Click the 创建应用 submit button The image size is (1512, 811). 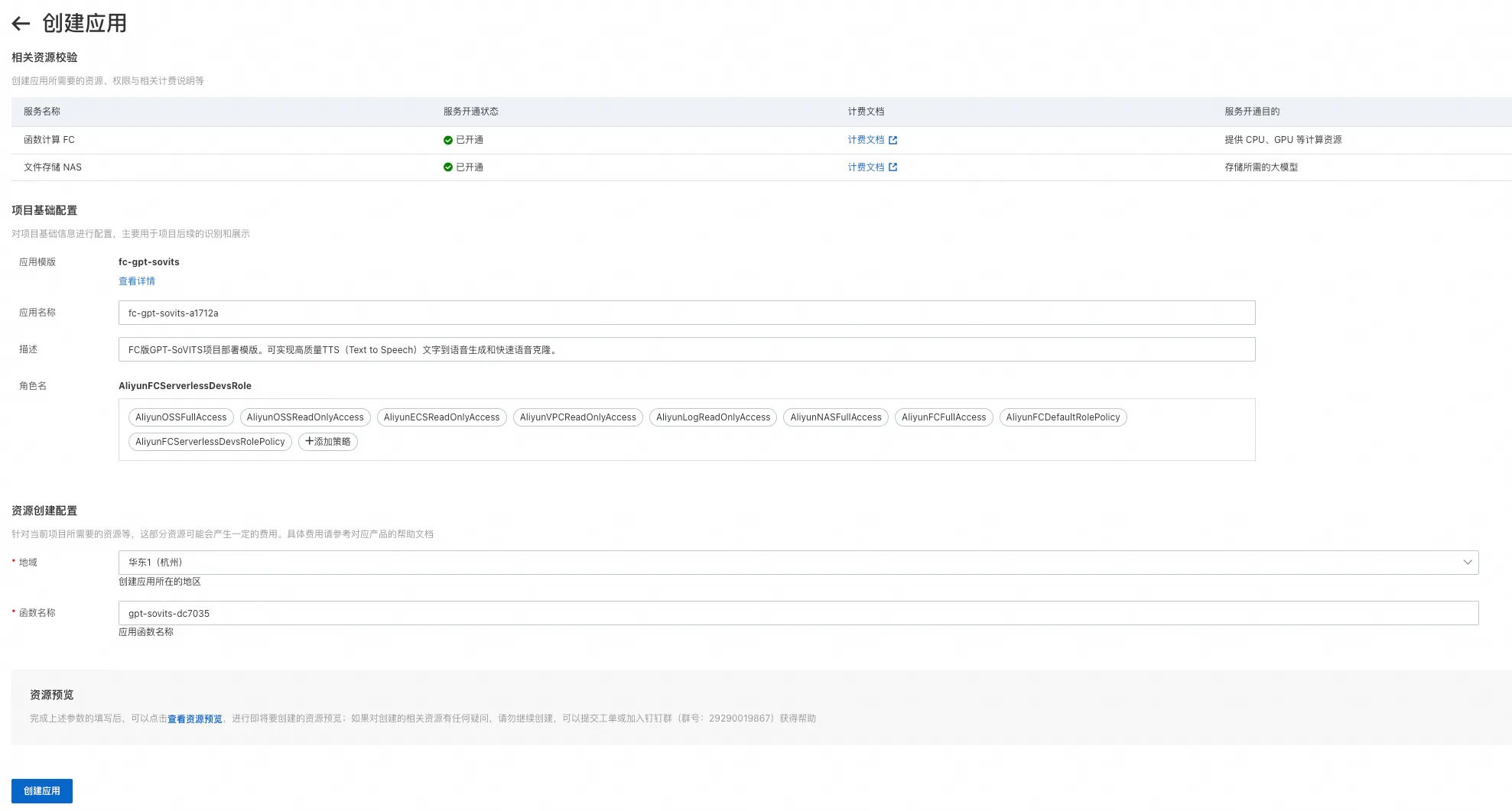[x=42, y=791]
